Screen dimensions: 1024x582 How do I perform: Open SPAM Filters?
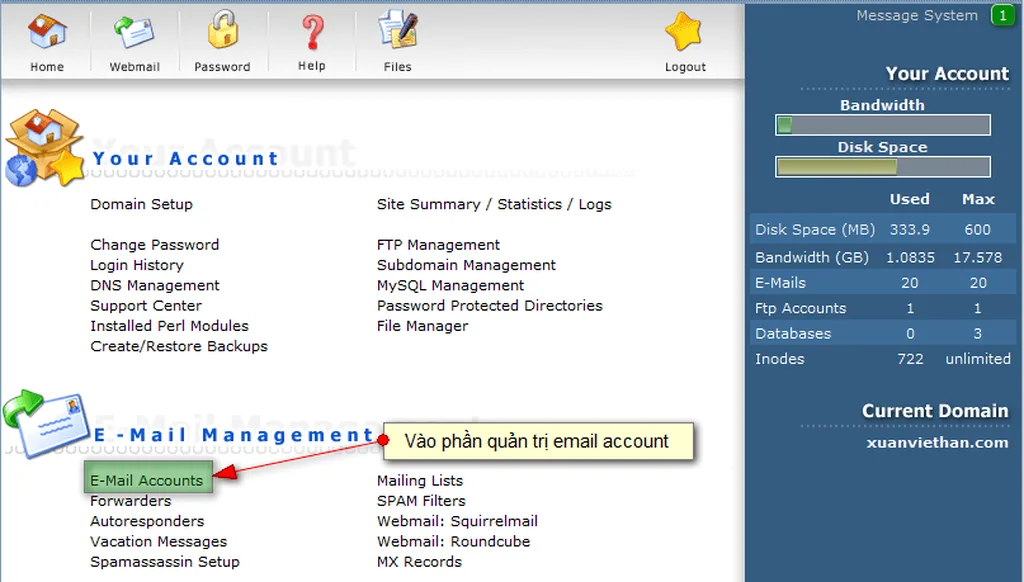421,501
